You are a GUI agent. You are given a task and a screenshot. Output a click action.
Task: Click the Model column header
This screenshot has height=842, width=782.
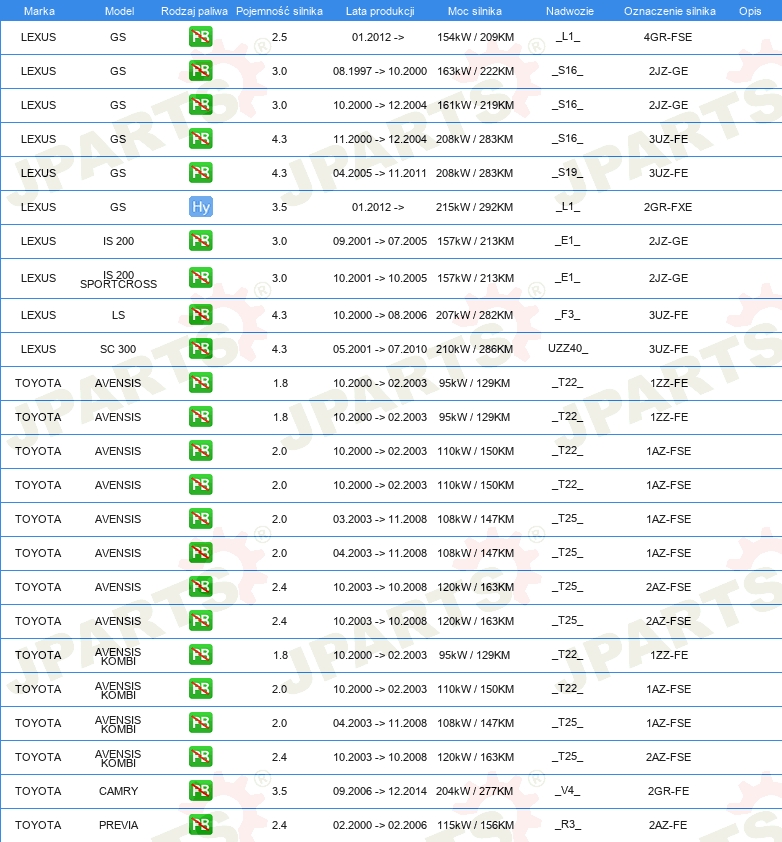119,11
